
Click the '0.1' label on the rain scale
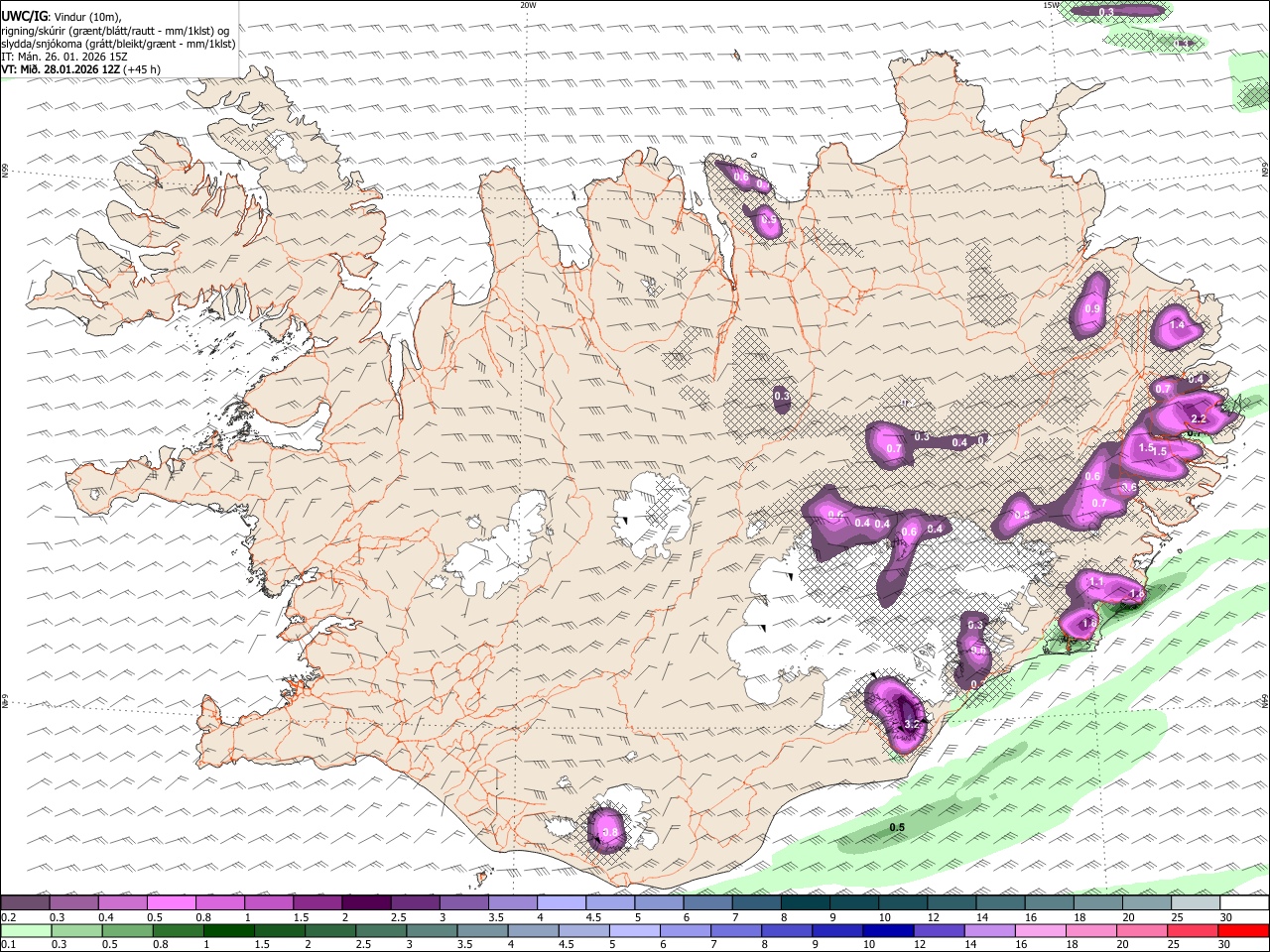[9, 945]
